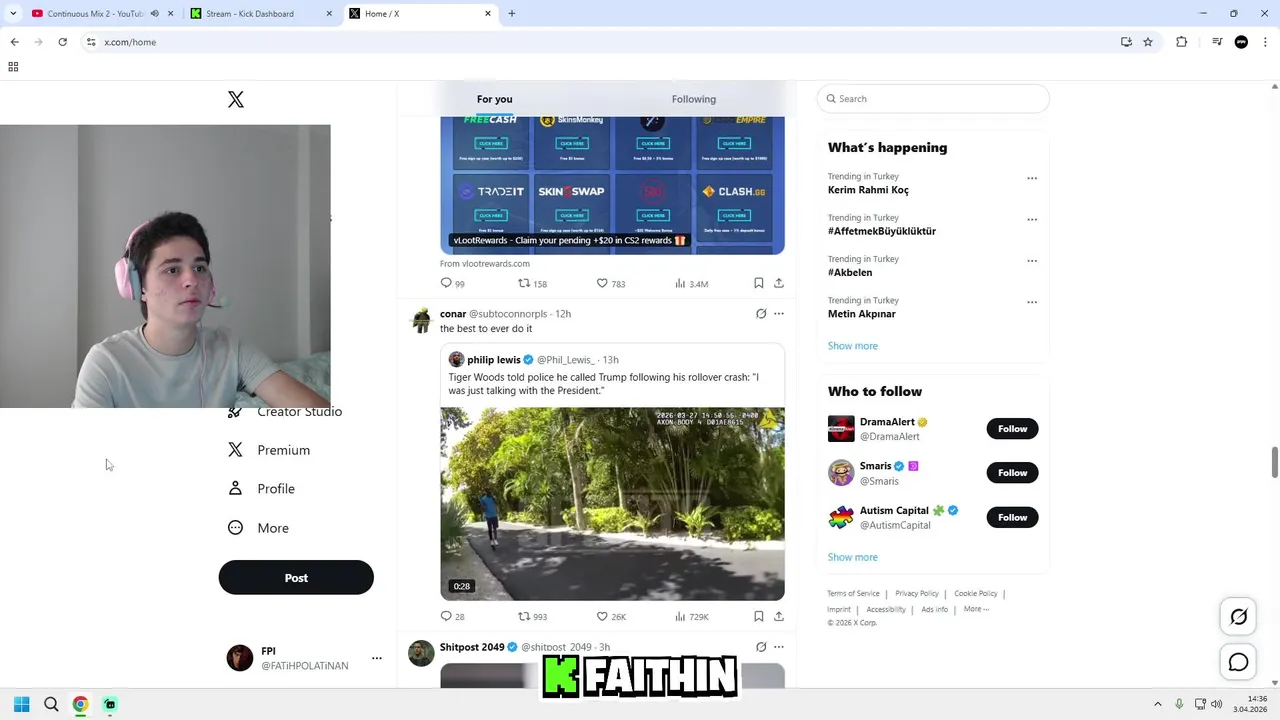
Task: Open Windows taskbar search
Action: [x=51, y=704]
